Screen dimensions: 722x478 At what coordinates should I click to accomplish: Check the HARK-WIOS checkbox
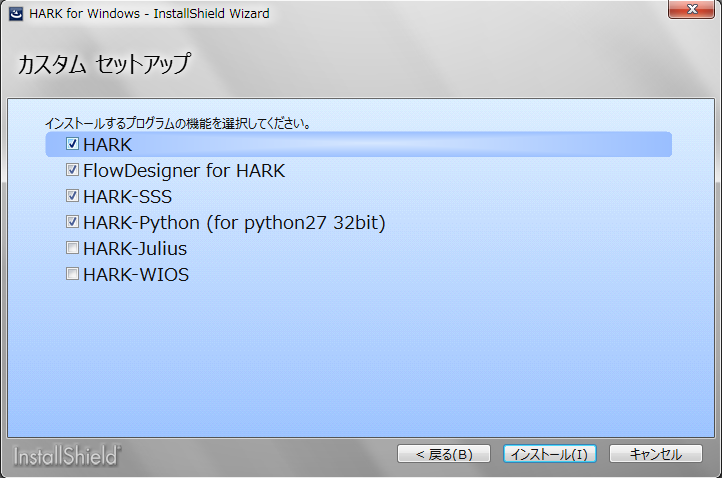[x=72, y=274]
